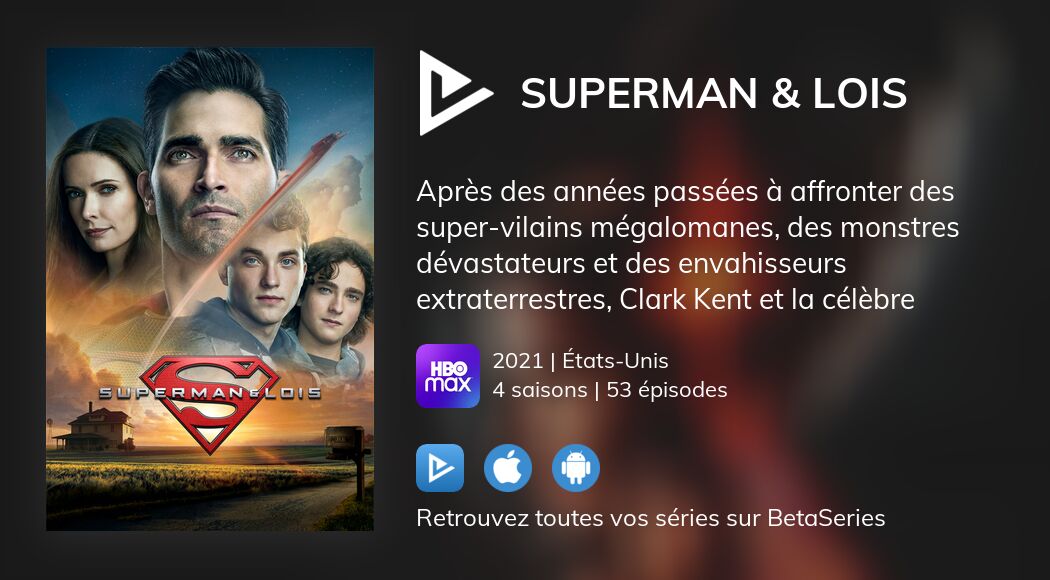Click the series synopsis paragraph

point(688,246)
